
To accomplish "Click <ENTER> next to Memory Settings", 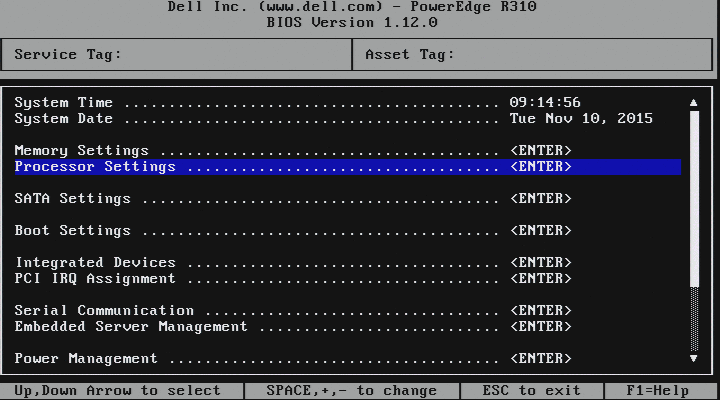I will (x=541, y=150).
